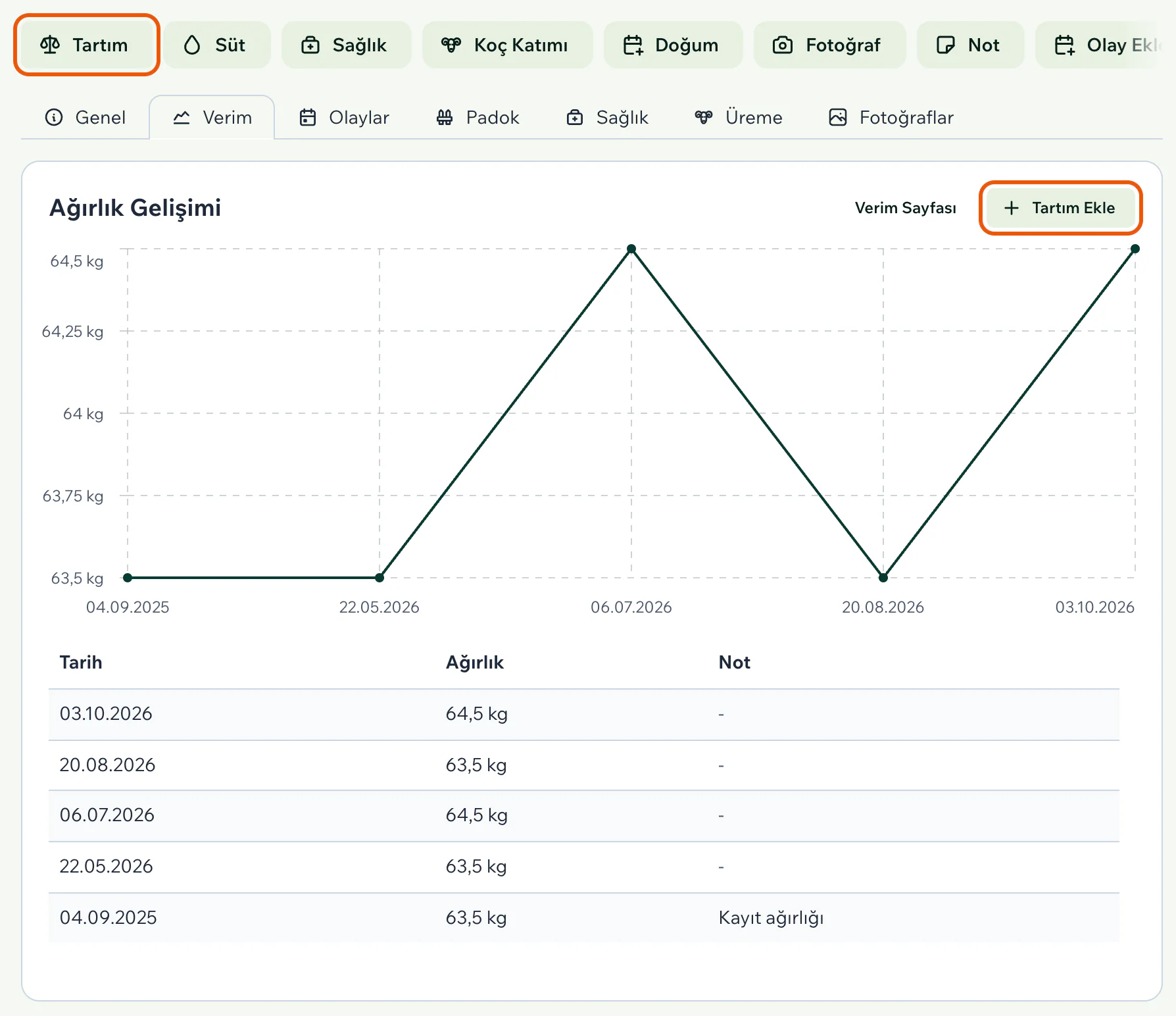The width and height of the screenshot is (1176, 1016).
Task: Add a weighing with Tartım Ekle
Action: click(x=1060, y=208)
